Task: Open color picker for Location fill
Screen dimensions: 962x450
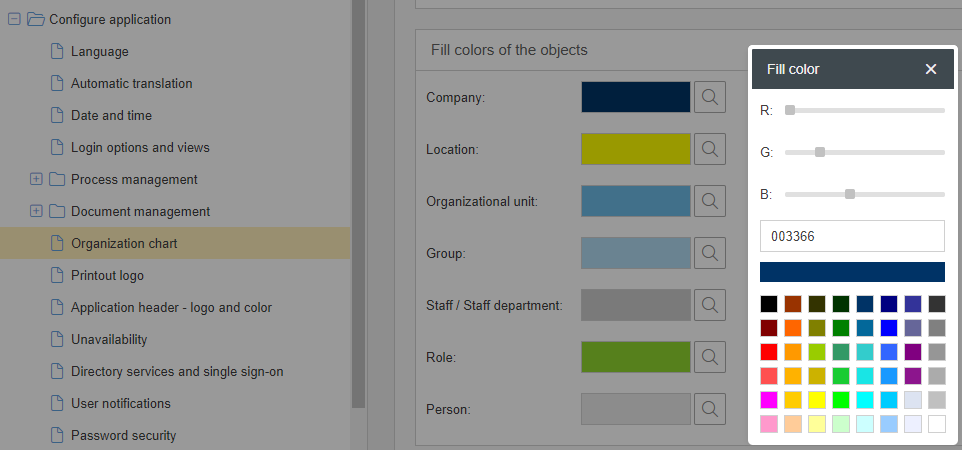Action: pos(709,149)
